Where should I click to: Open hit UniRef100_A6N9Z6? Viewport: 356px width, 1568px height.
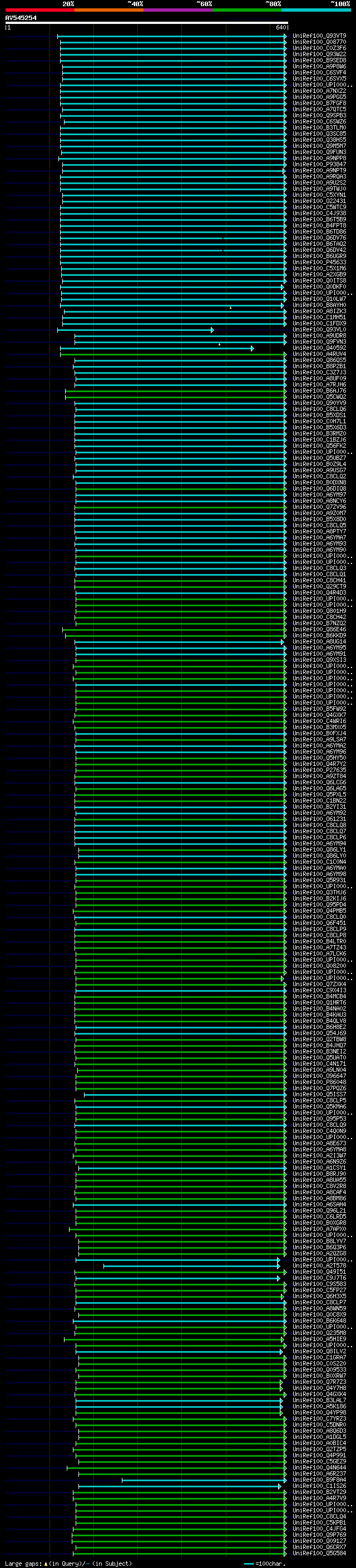pyautogui.click(x=319, y=1161)
